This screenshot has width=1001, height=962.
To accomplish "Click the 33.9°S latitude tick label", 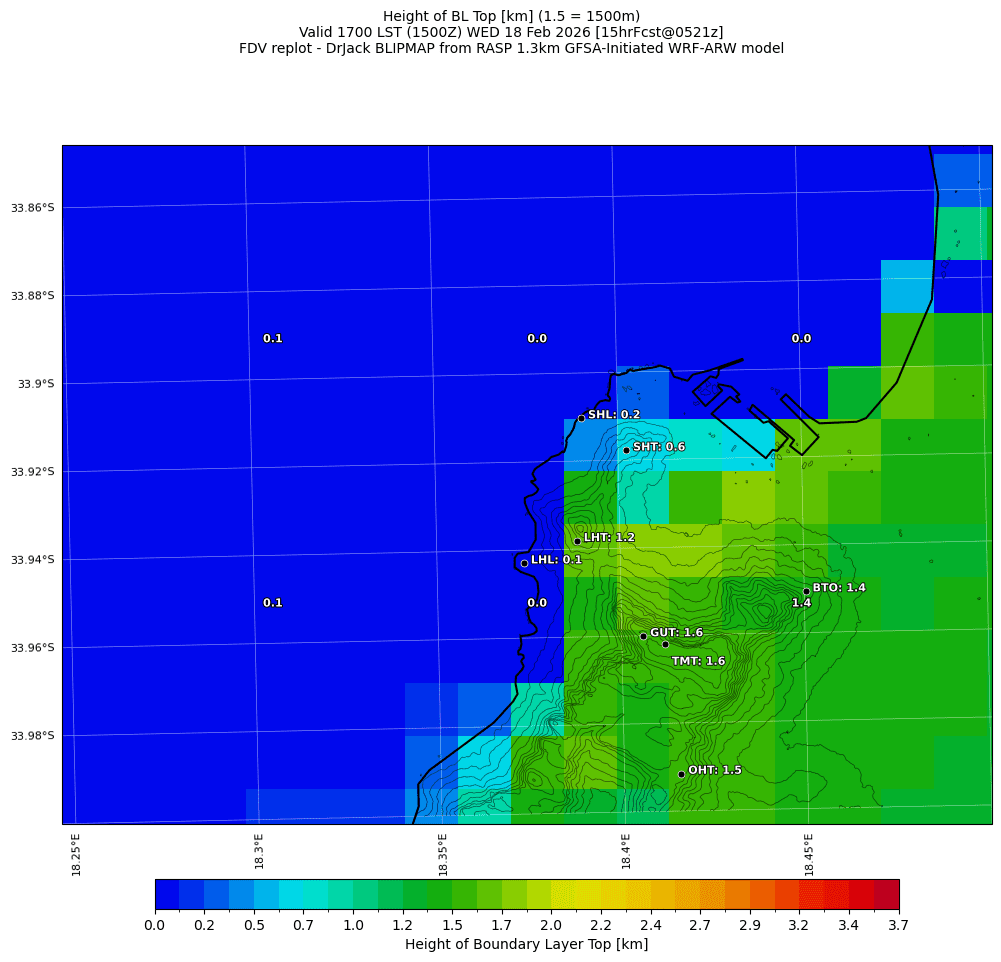I will pos(33,384).
